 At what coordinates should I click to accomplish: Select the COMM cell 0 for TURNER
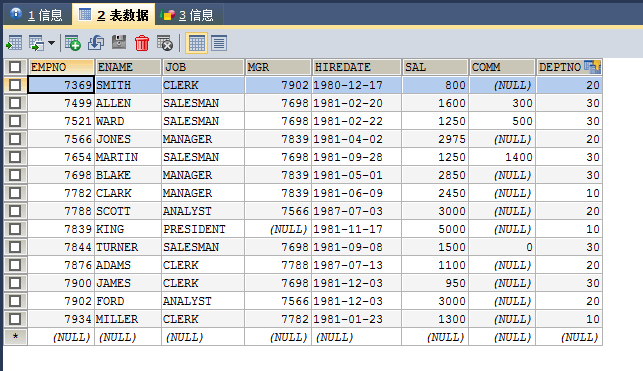[502, 247]
